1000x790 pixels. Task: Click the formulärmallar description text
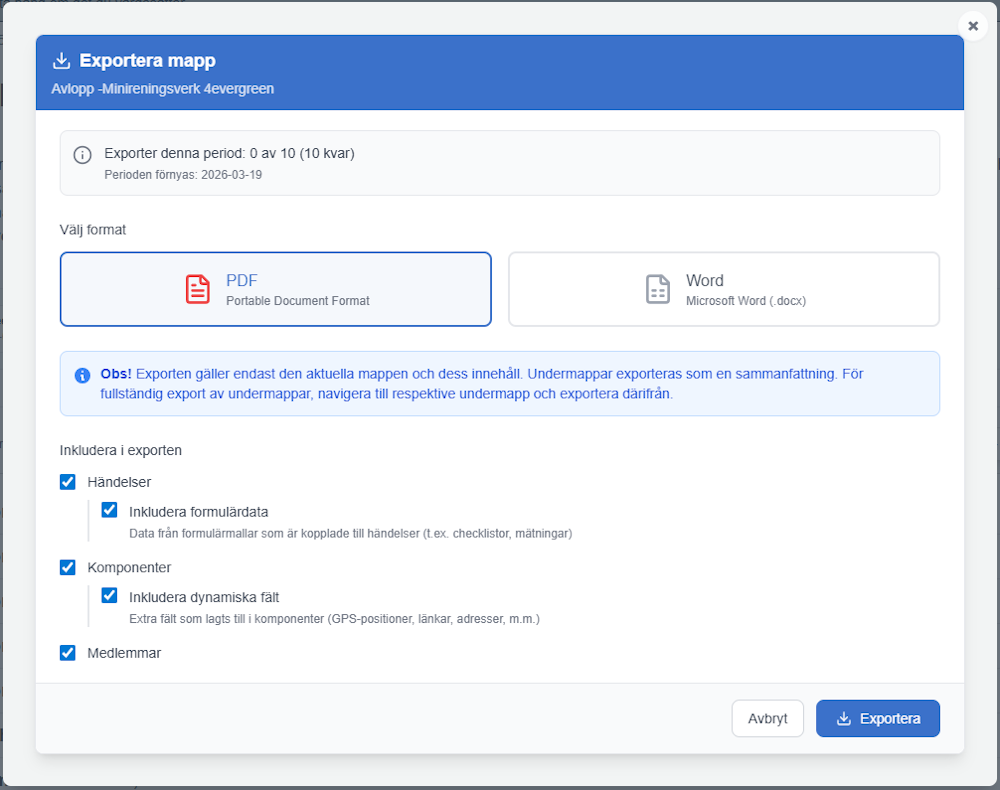(351, 534)
